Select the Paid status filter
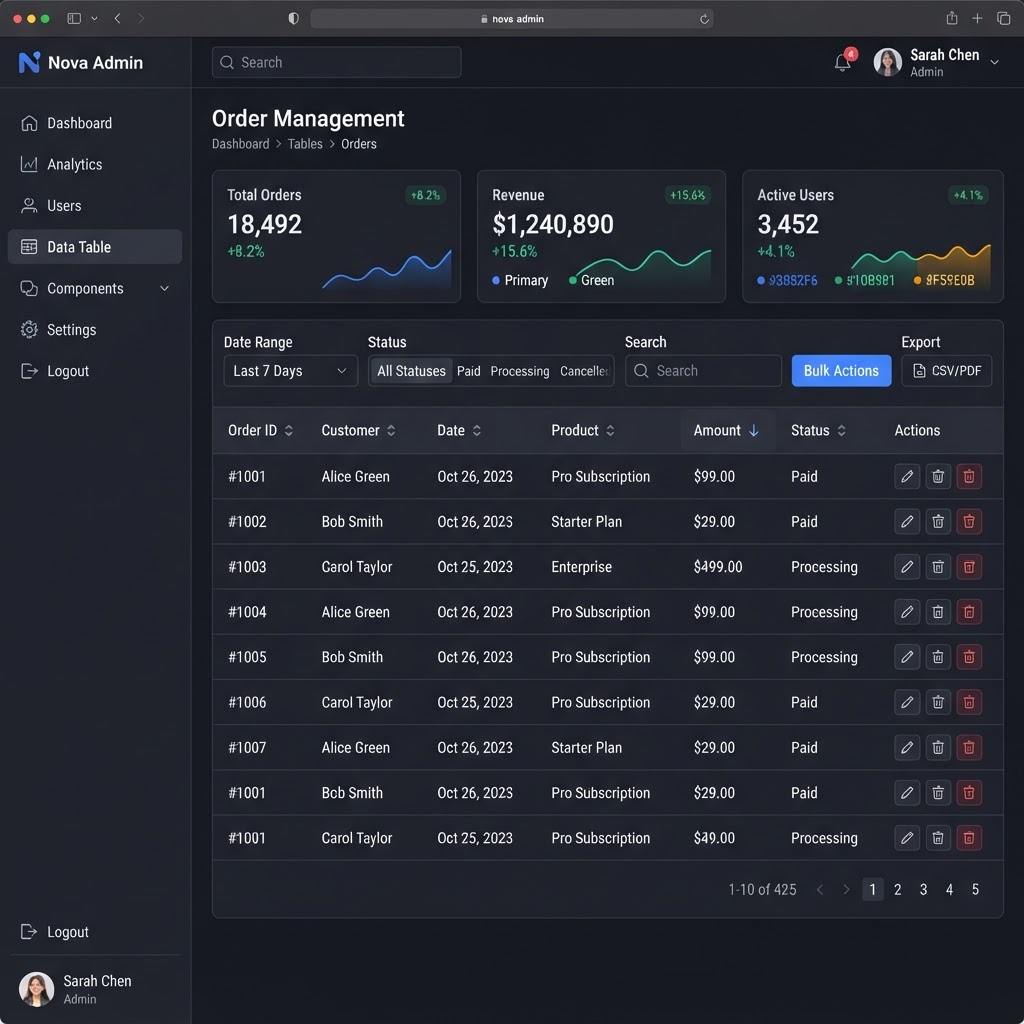The height and width of the screenshot is (1024, 1024). tap(468, 371)
